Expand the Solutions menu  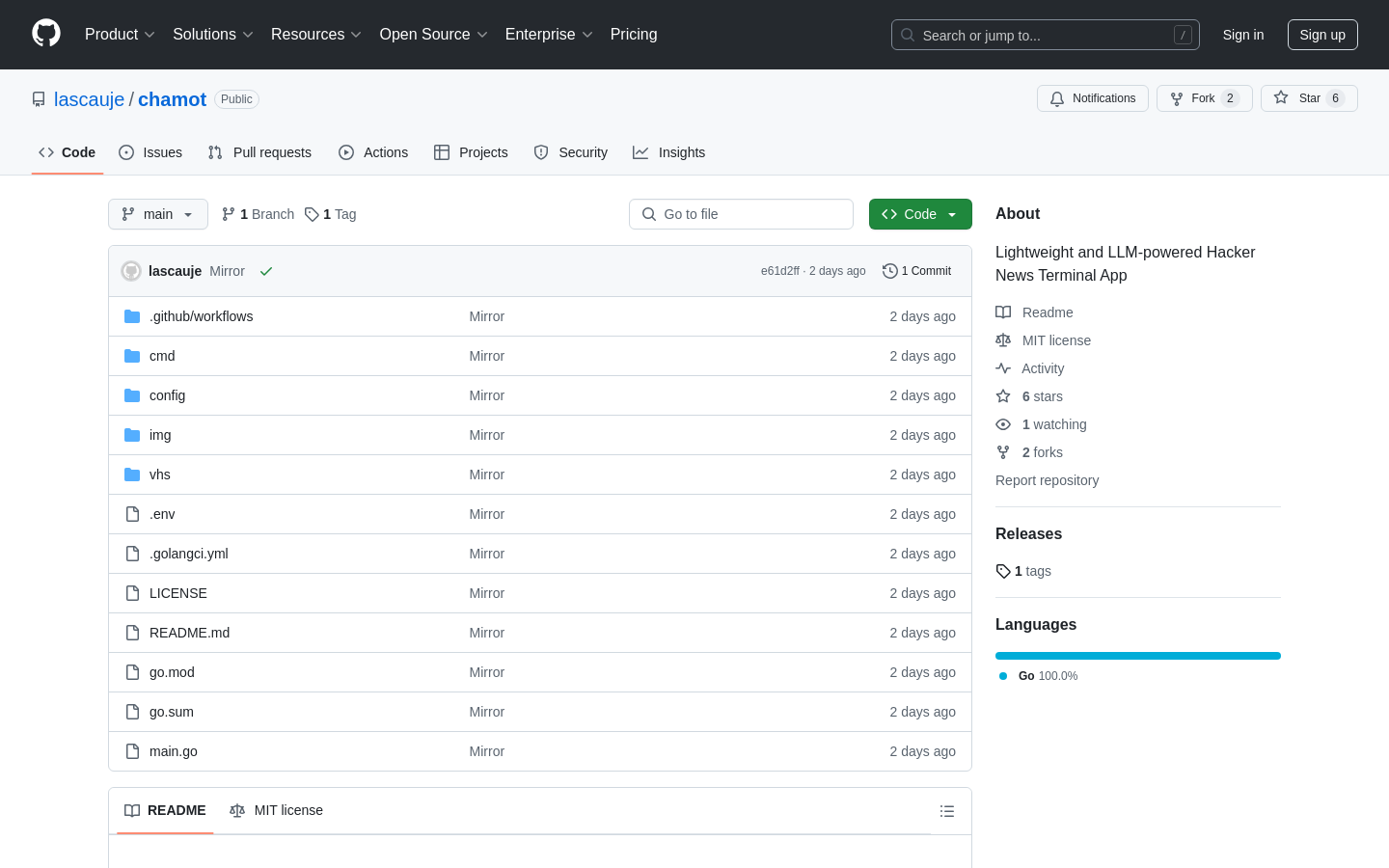tap(213, 35)
